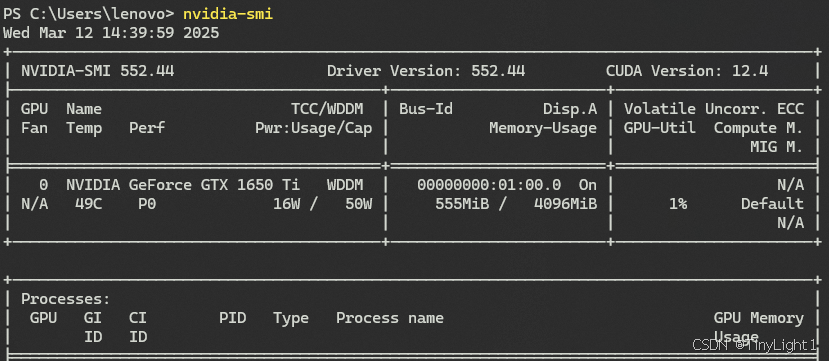
Task: Select the GPU name NVIDIA GeForce GTX 1650 Ti
Action: 183,185
